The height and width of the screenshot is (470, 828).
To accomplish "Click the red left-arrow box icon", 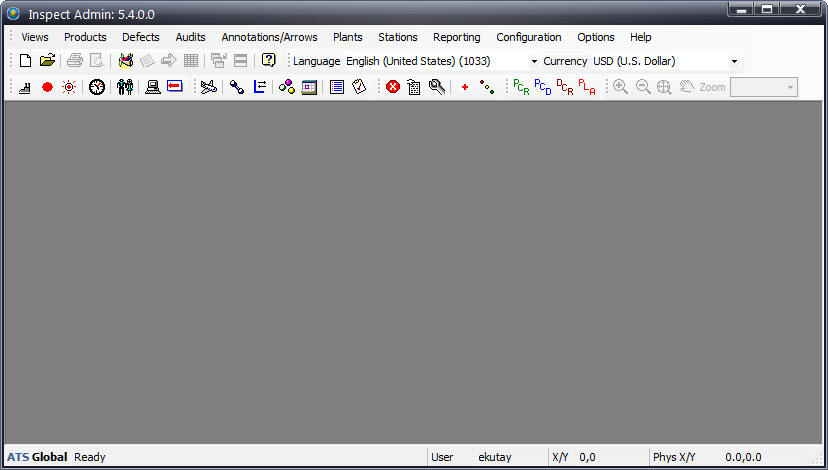I will point(175,86).
